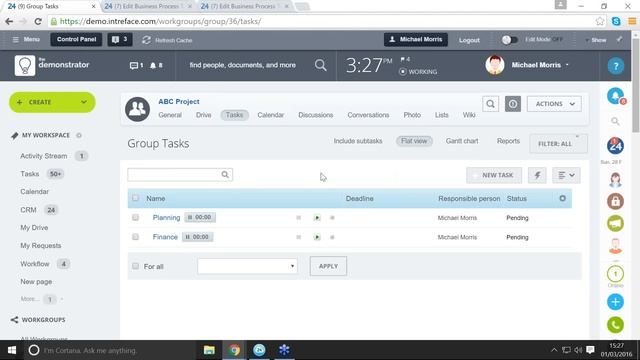Click the dark square icon beside ACTIONS
This screenshot has width=640, height=360.
coord(513,104)
